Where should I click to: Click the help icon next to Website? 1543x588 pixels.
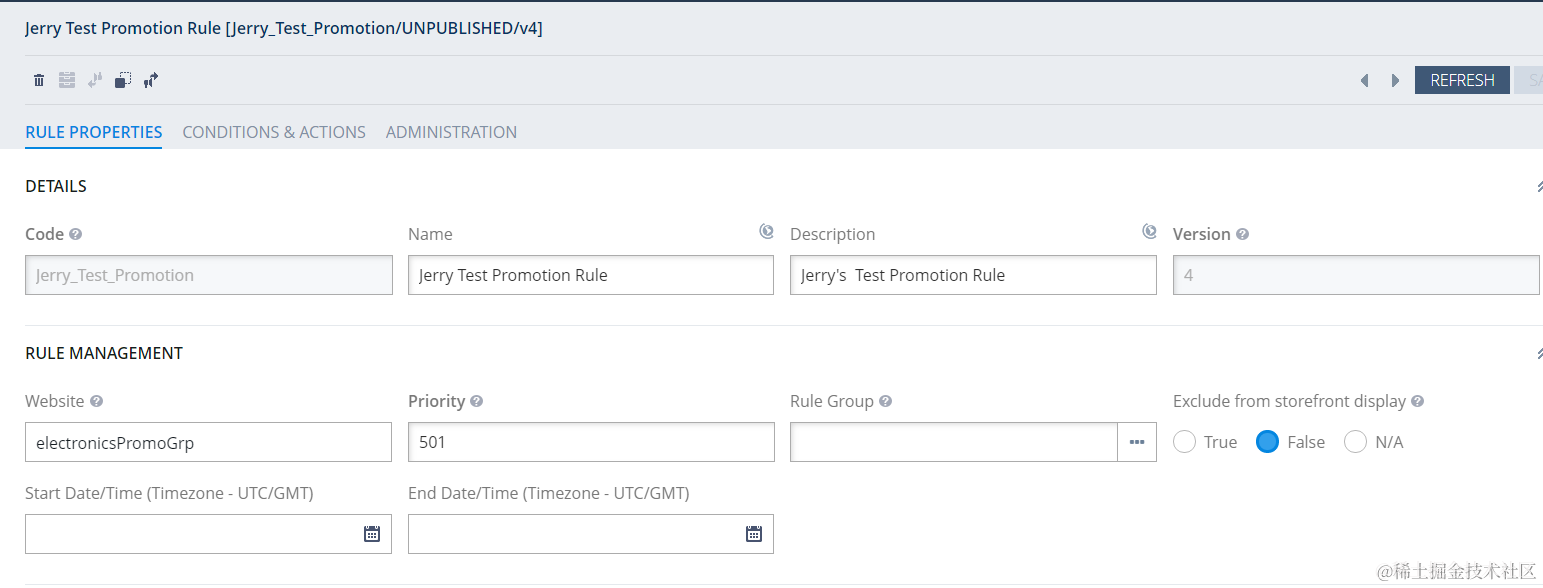(x=96, y=401)
